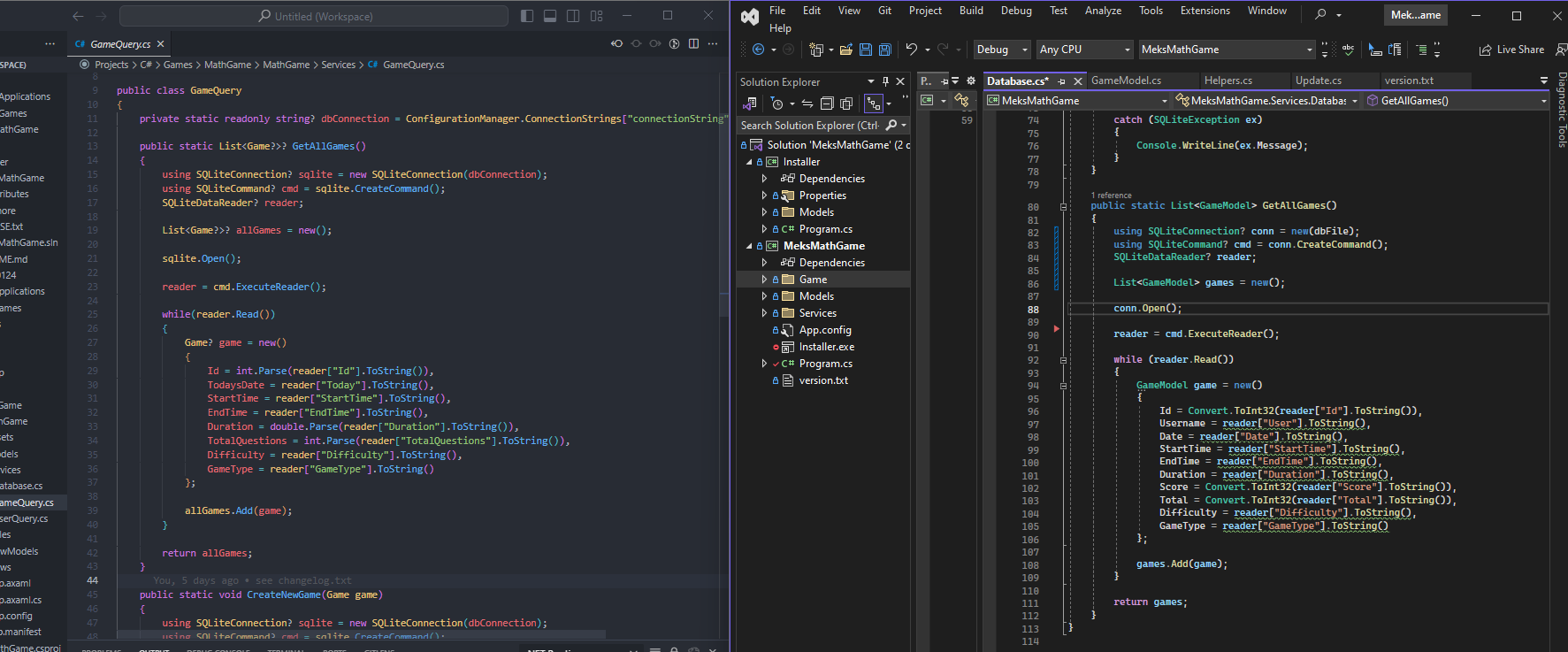
Task: Select App.config in Solution Explorer
Action: pos(825,330)
